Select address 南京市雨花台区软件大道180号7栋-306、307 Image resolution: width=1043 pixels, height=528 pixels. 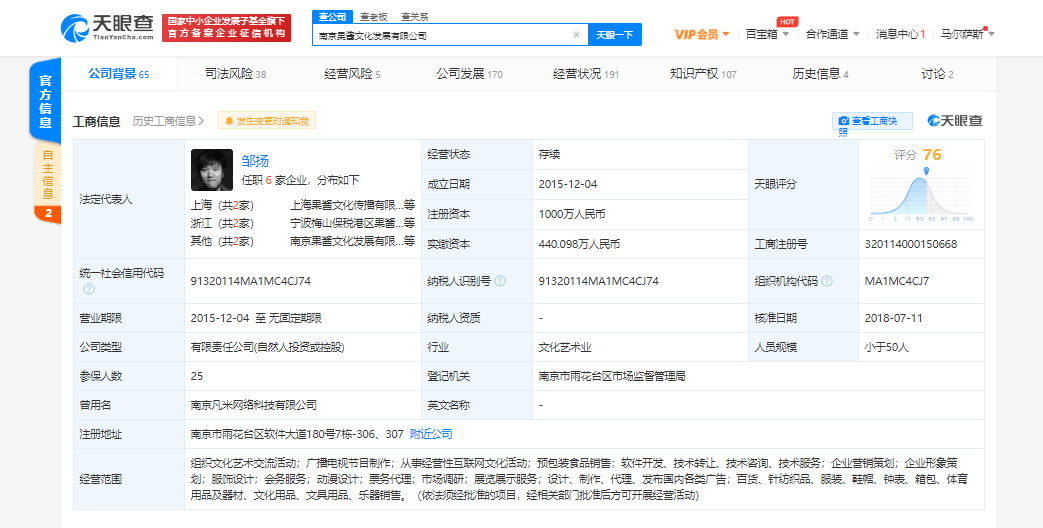pos(297,434)
